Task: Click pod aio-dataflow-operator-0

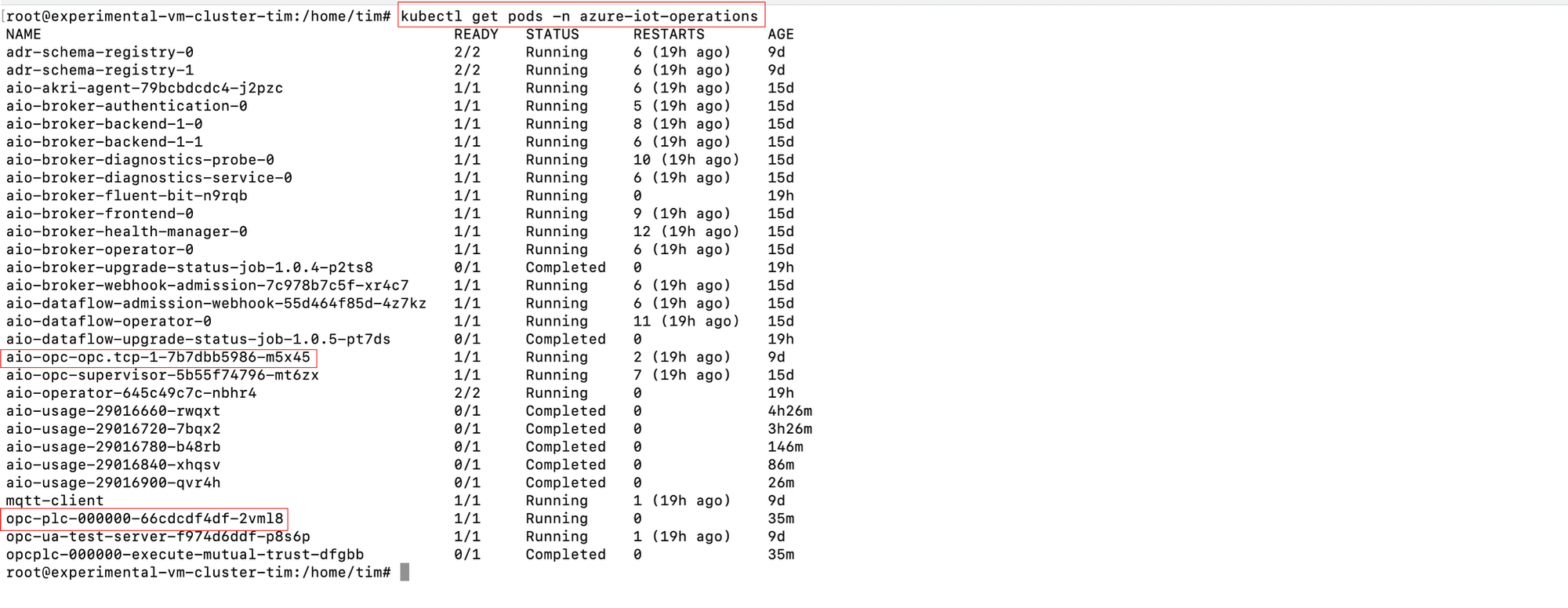Action: coord(109,322)
